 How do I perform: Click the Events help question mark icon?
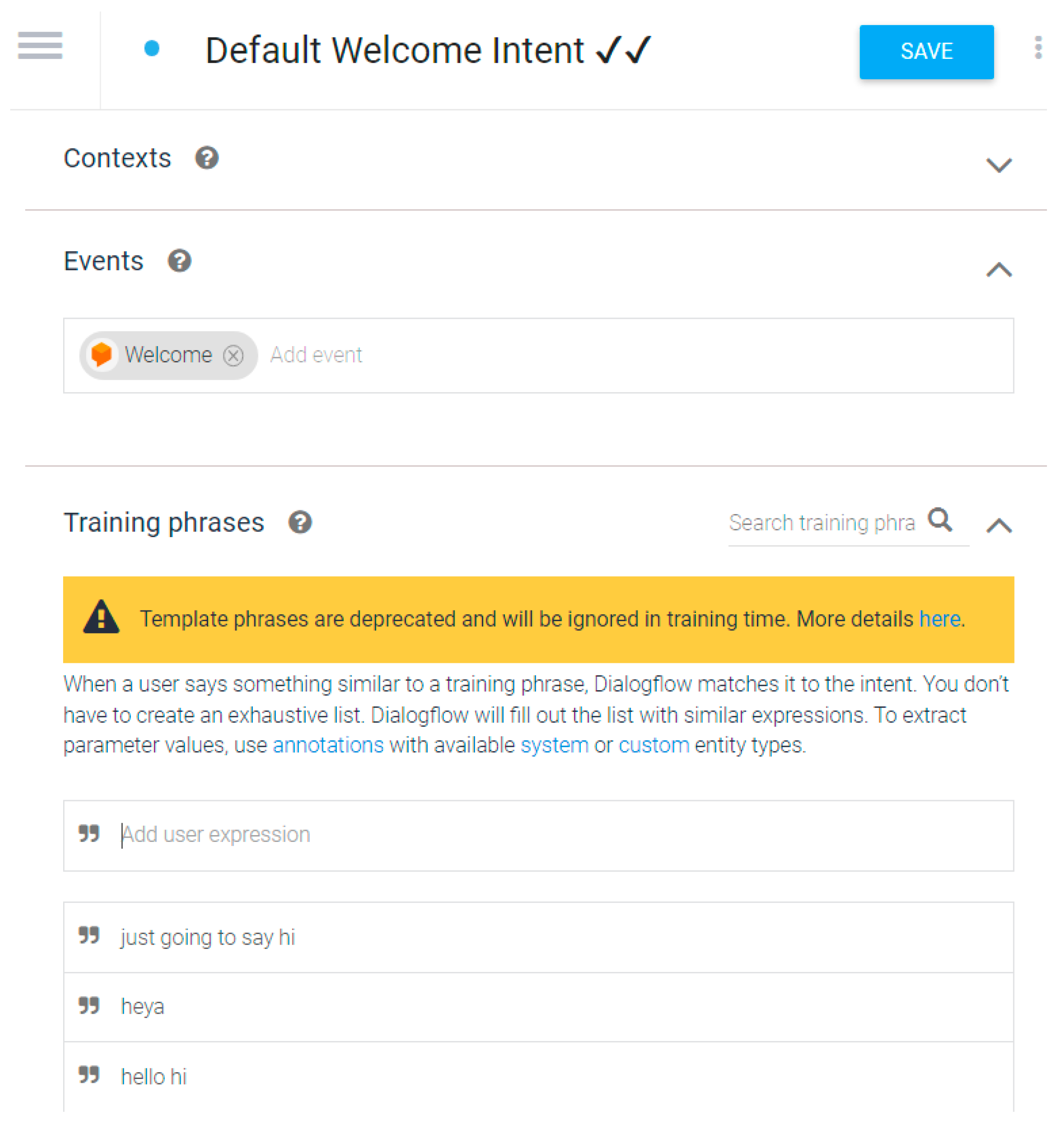tap(179, 261)
